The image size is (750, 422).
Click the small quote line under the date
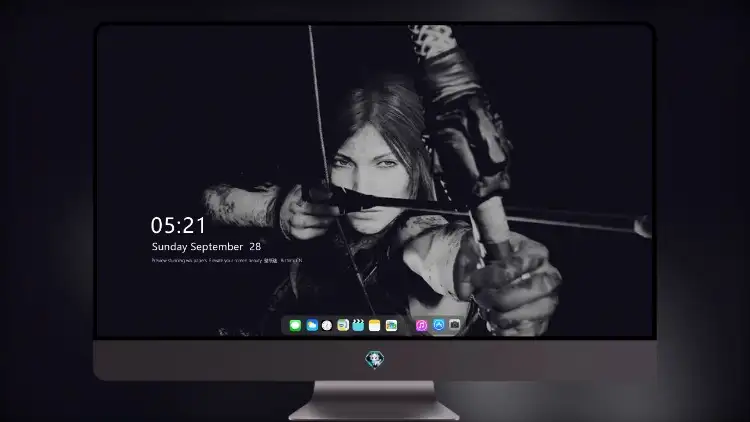point(227,261)
